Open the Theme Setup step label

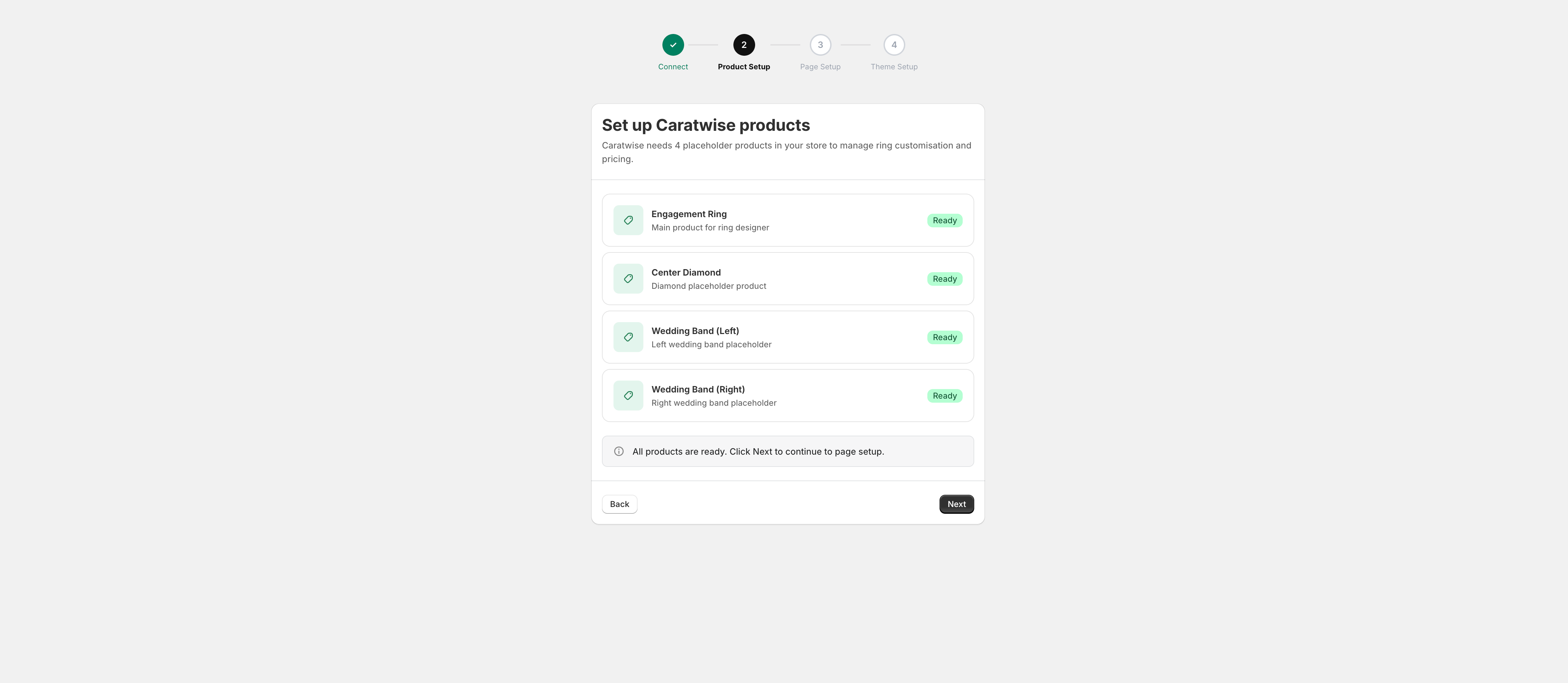pos(894,67)
